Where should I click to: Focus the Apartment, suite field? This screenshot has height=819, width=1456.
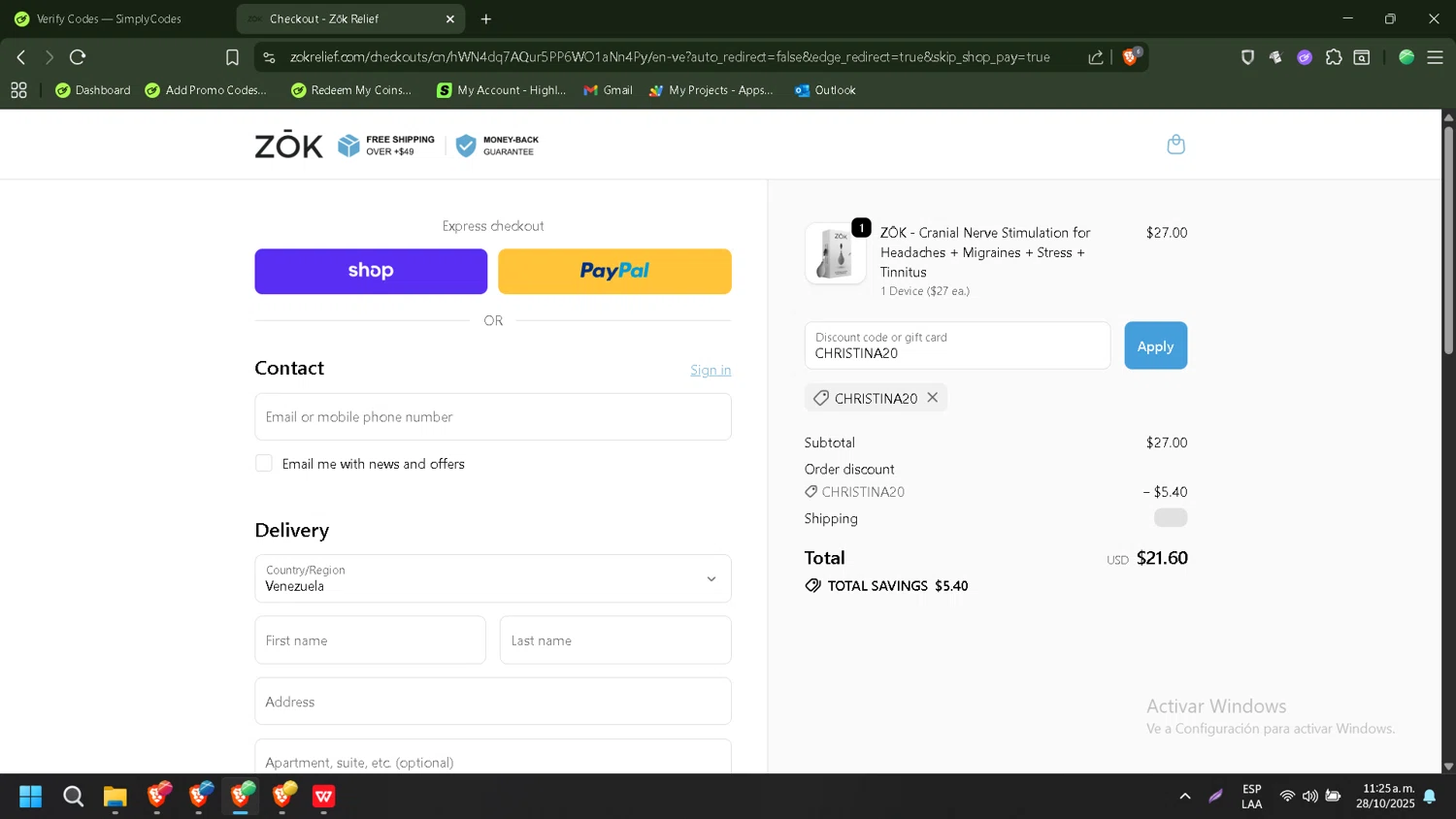(492, 757)
